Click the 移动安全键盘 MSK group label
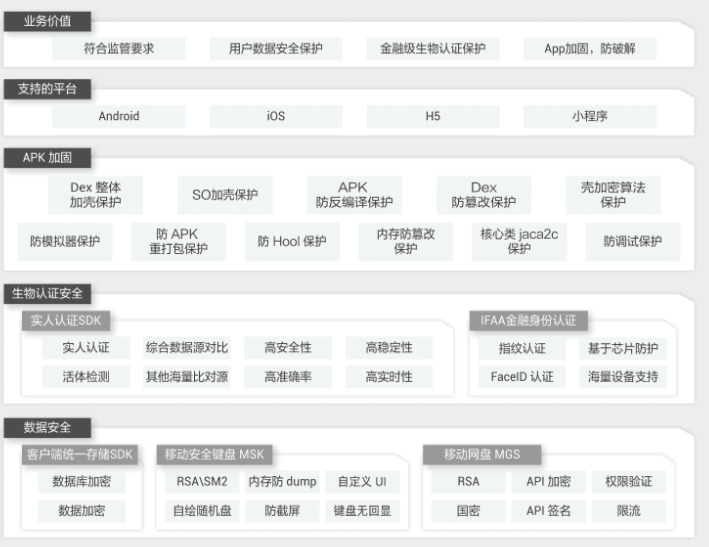The width and height of the screenshot is (709, 547). 214,455
